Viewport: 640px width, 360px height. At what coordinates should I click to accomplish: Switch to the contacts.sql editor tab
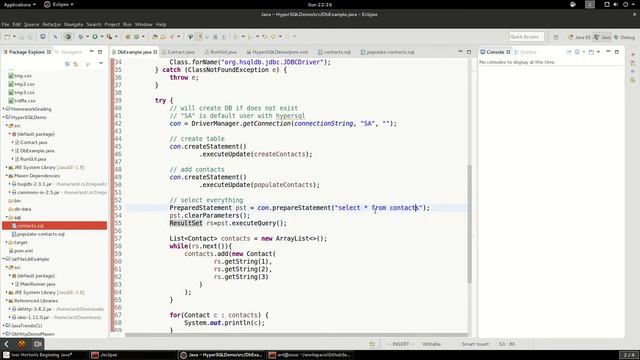[334, 52]
